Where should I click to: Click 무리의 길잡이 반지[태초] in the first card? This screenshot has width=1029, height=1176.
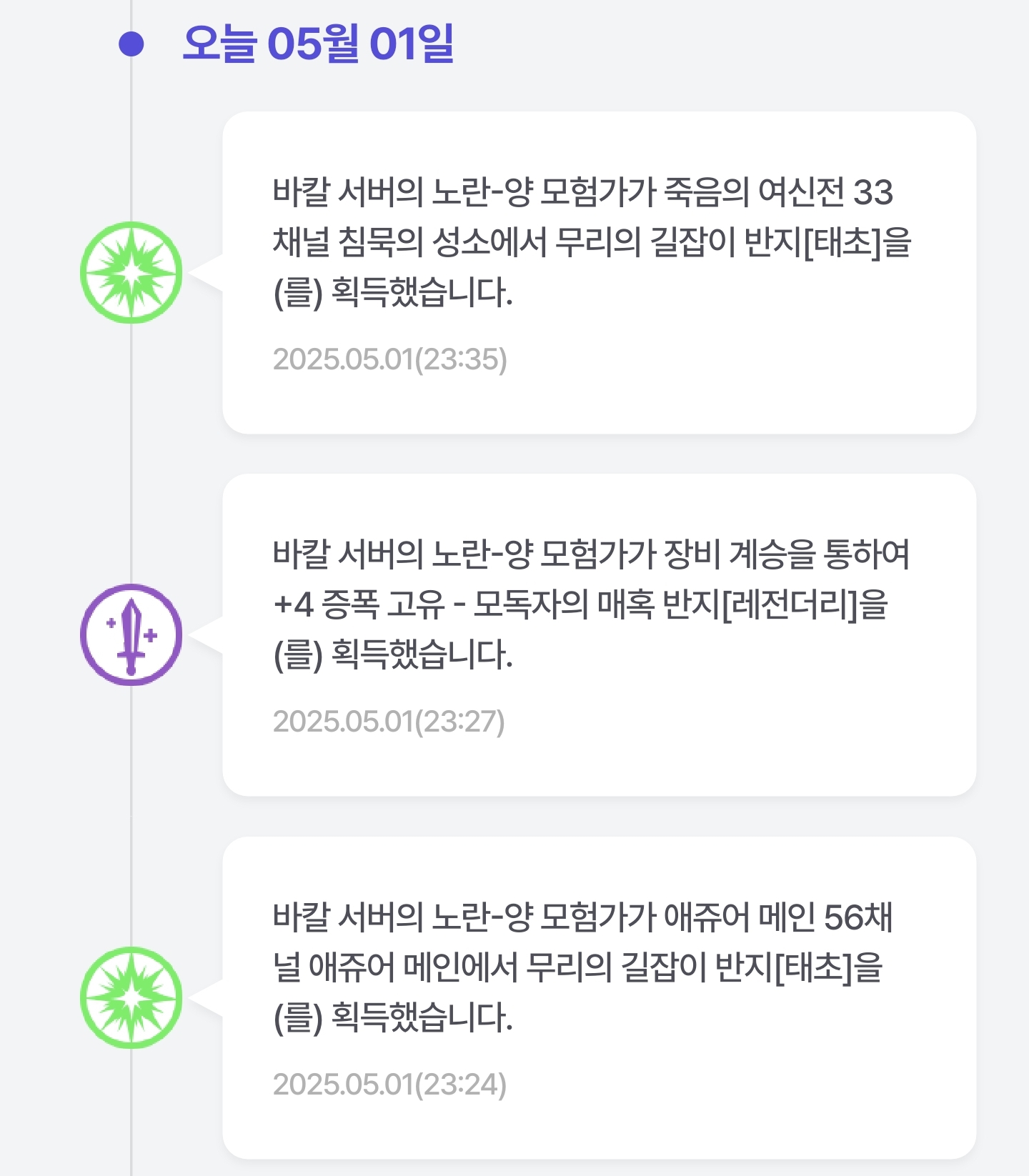point(718,242)
